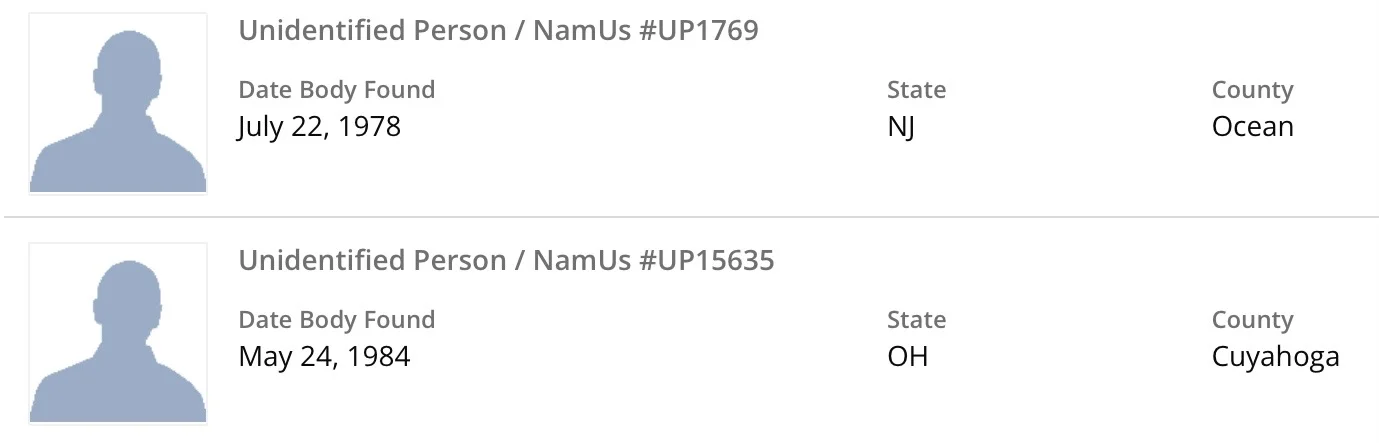Click "Unidentified Person" text in the UP1769 heading
The width and height of the screenshot is (1379, 443).
(x=371, y=31)
